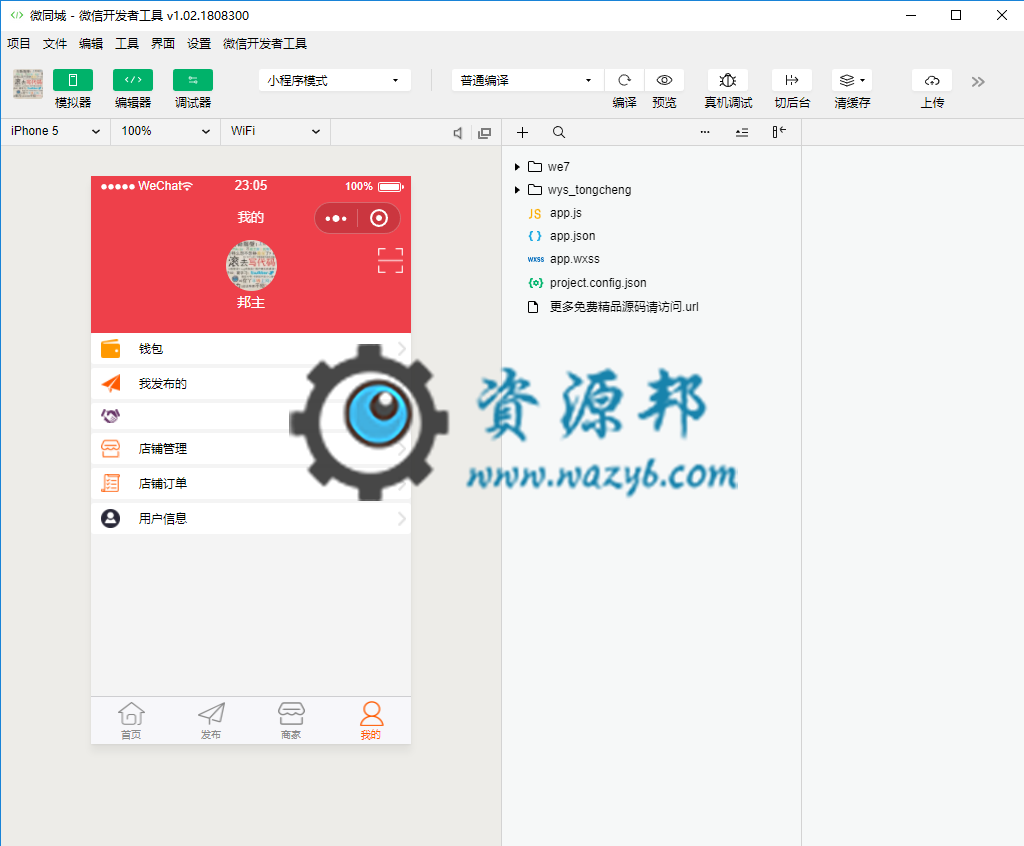This screenshot has width=1024, height=846.
Task: Open the 设置 menu
Action: [x=199, y=44]
